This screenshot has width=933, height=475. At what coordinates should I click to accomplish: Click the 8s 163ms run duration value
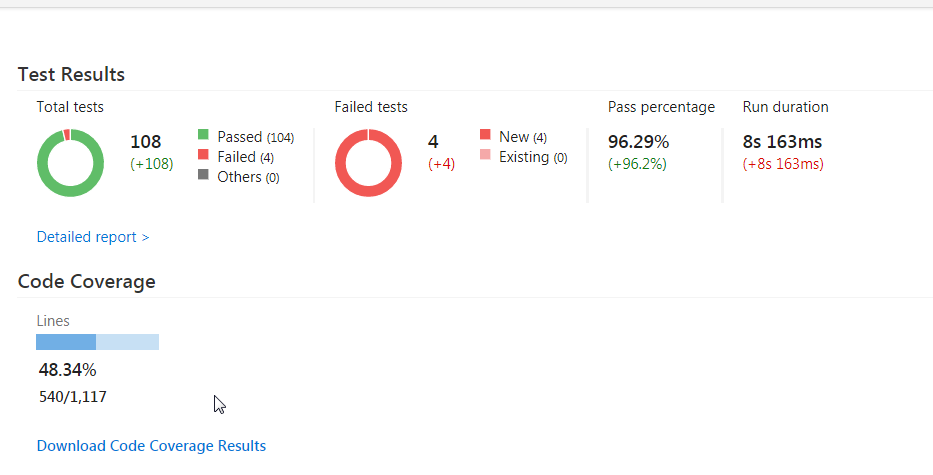[781, 142]
